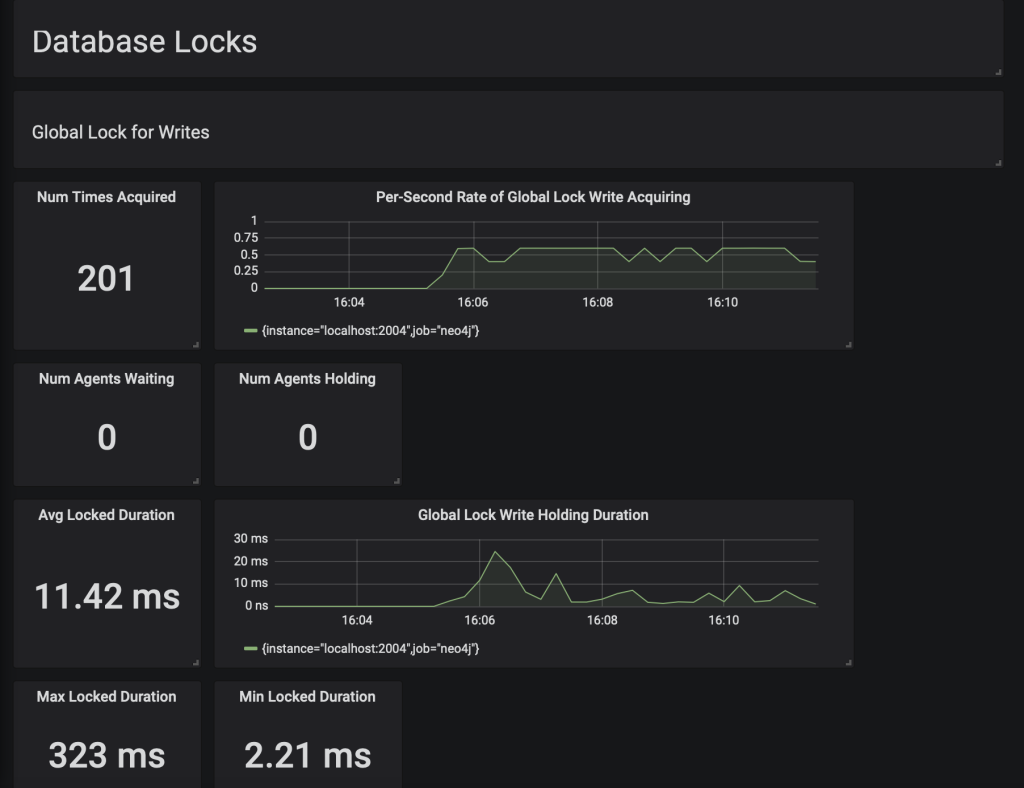Open the Min Locked Duration panel title menu
Viewport: 1024px width, 788px height.
[307, 696]
